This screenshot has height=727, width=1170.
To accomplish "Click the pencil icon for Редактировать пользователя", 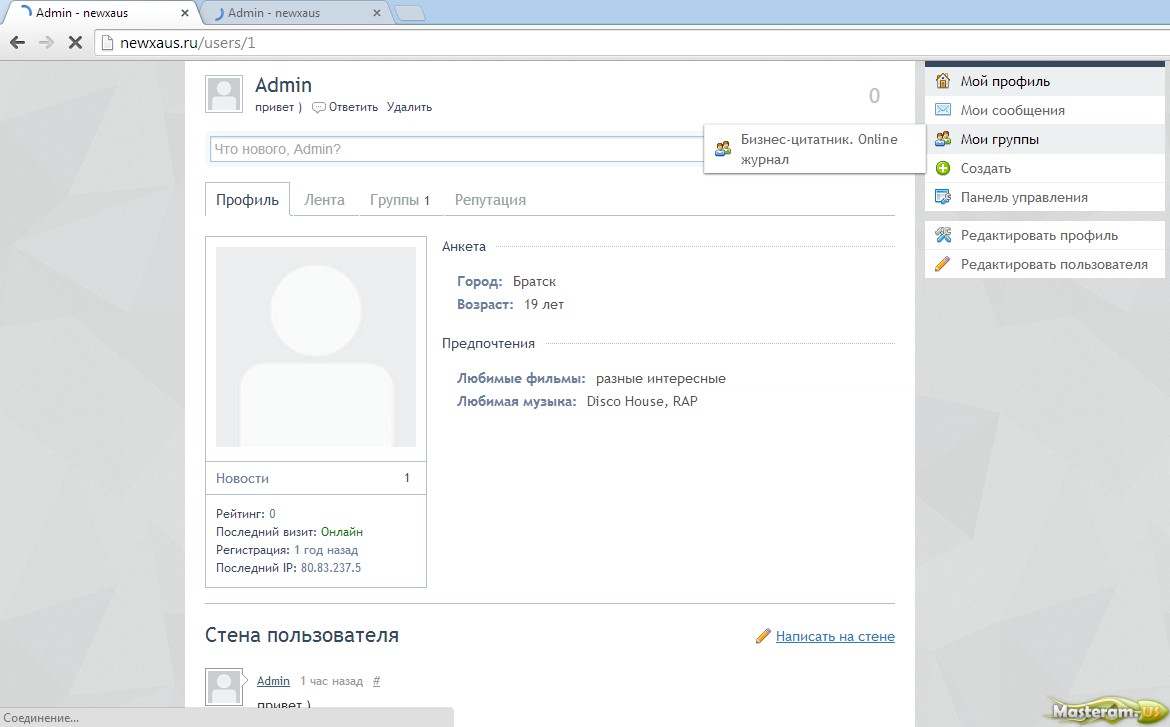I will pyautogui.click(x=942, y=264).
